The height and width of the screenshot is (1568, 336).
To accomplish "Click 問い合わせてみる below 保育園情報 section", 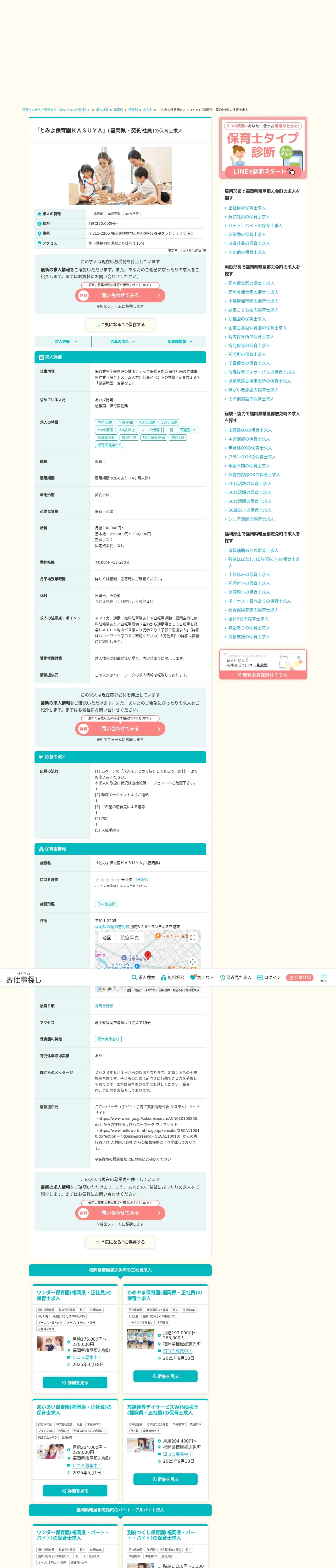I will pyautogui.click(x=120, y=1213).
